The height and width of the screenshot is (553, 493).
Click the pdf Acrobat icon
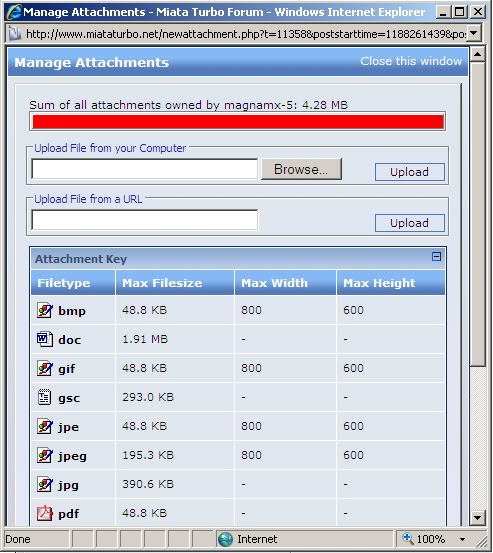coord(45,513)
